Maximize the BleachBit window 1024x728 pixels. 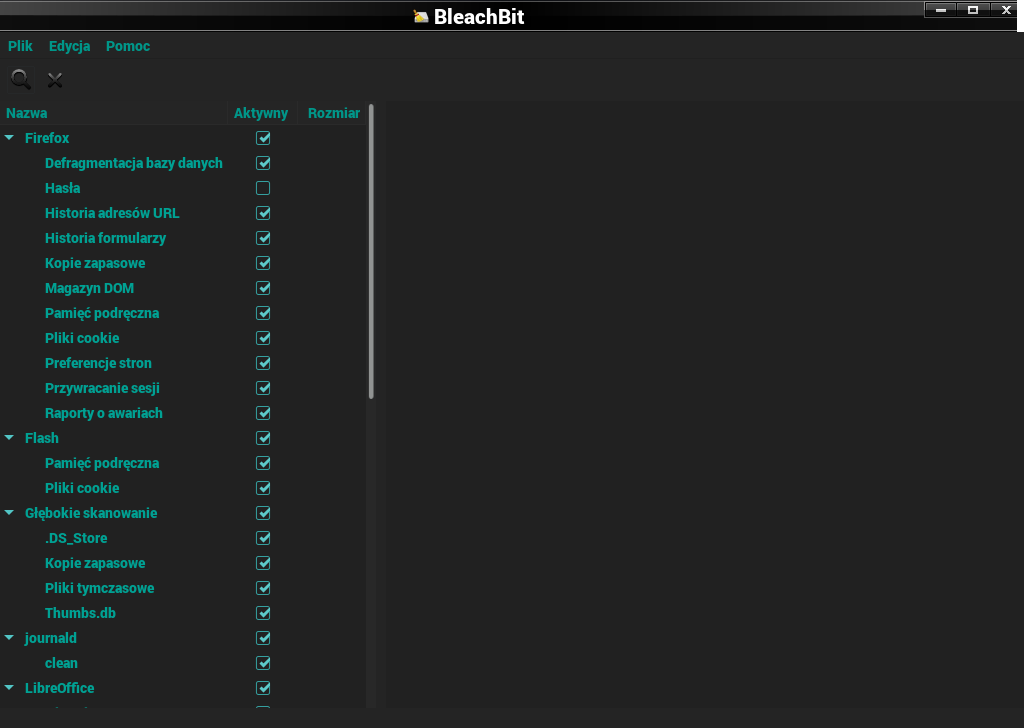pyautogui.click(x=973, y=10)
